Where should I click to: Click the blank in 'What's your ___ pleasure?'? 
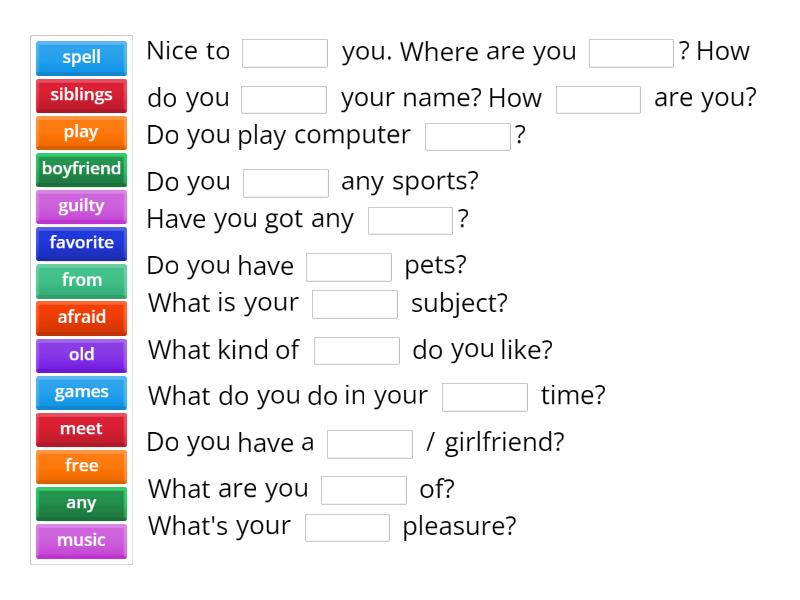coord(348,526)
